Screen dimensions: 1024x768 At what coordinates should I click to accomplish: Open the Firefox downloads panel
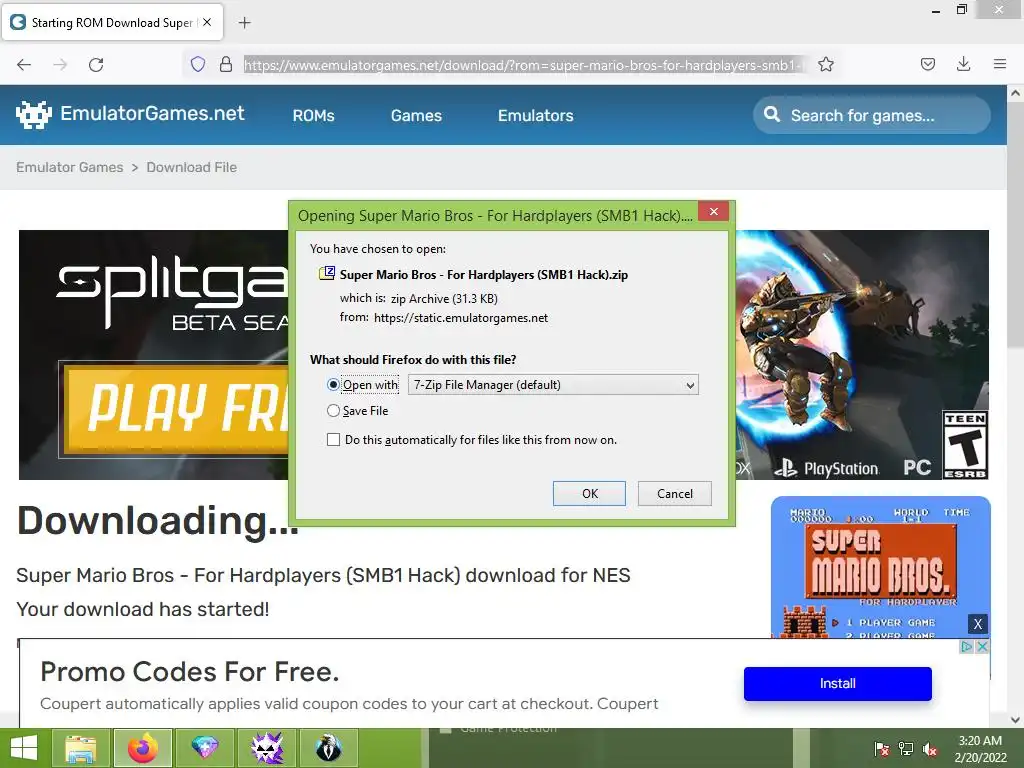click(963, 64)
